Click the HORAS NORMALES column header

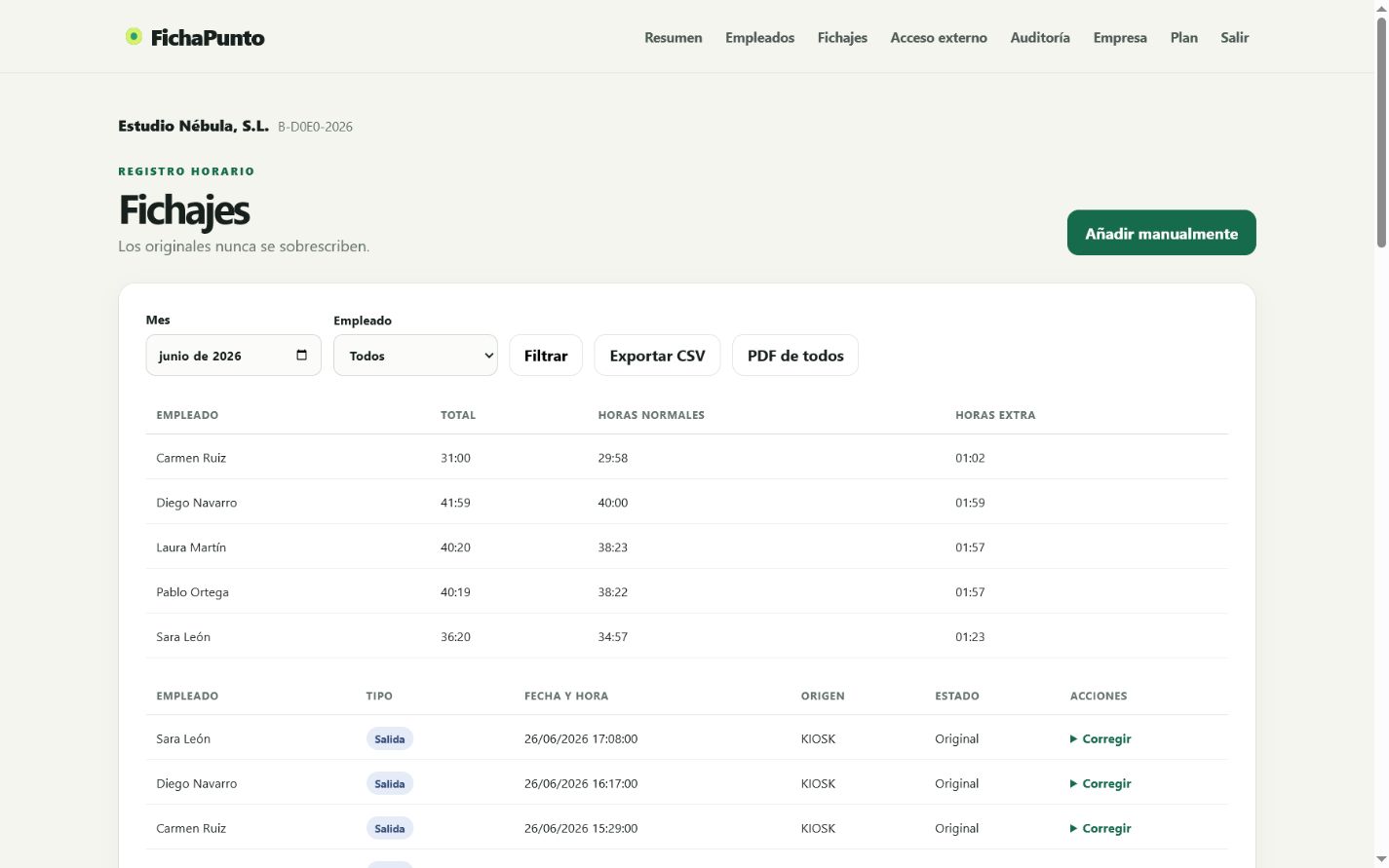(651, 415)
